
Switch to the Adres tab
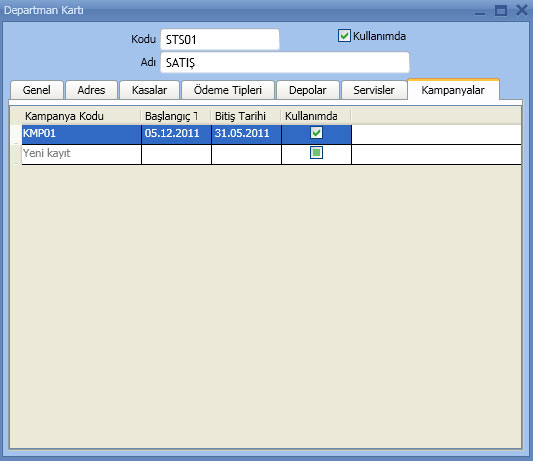[x=91, y=90]
